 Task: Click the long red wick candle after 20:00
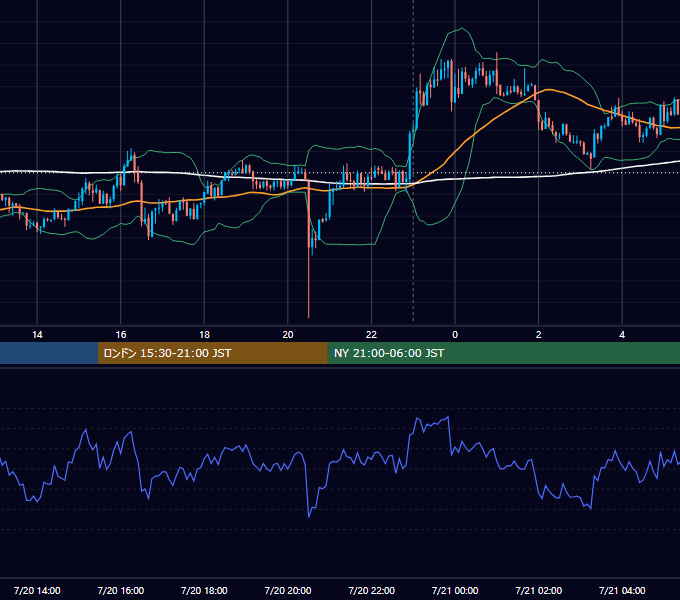[309, 249]
